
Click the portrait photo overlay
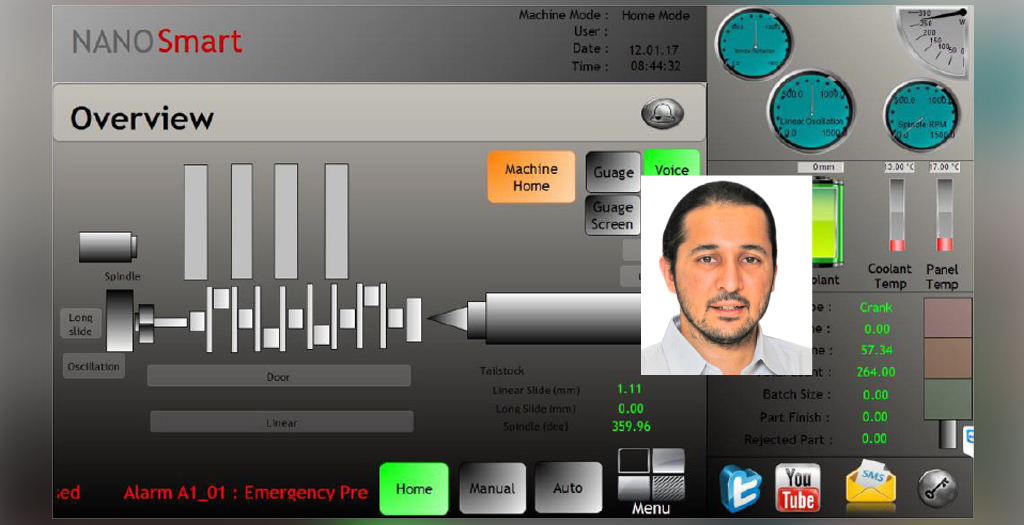click(x=726, y=275)
